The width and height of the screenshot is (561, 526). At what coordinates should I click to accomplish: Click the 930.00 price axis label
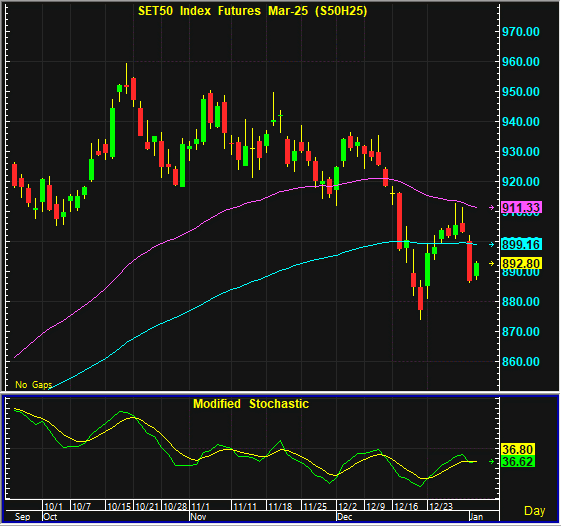point(521,152)
